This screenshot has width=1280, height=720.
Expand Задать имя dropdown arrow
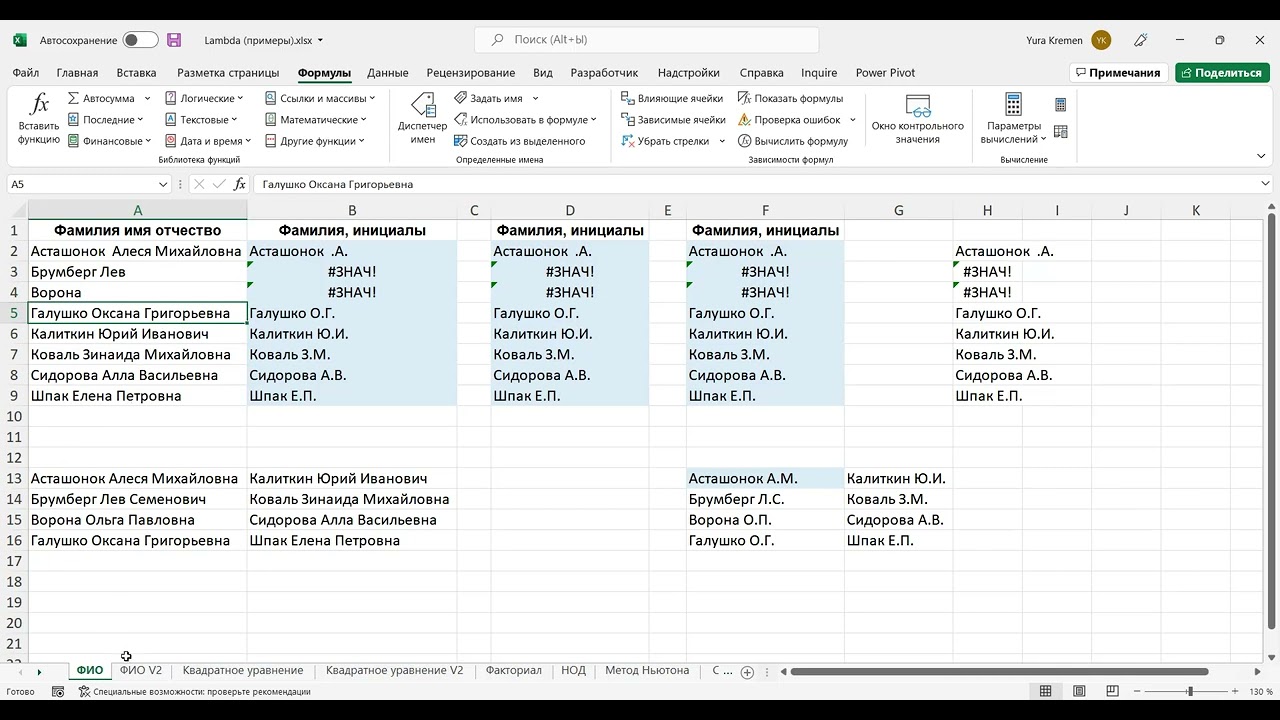(535, 99)
